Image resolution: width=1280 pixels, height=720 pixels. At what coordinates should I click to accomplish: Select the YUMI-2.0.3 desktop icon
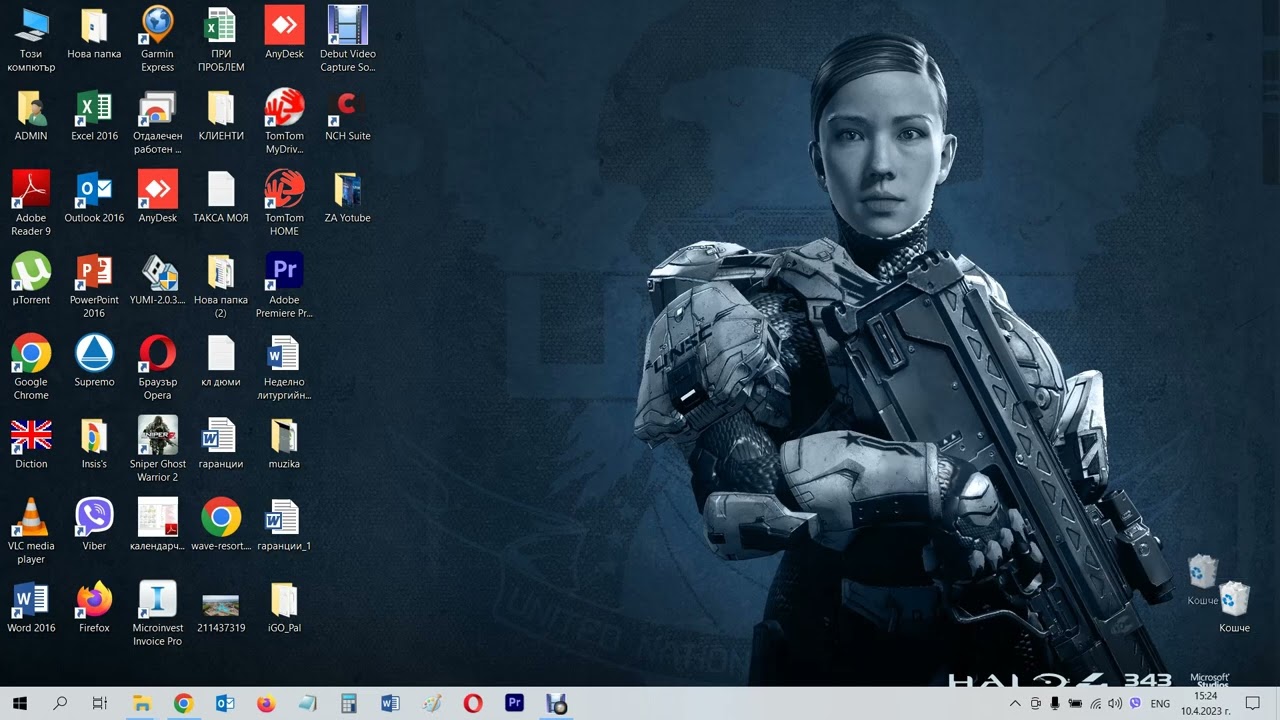point(157,280)
